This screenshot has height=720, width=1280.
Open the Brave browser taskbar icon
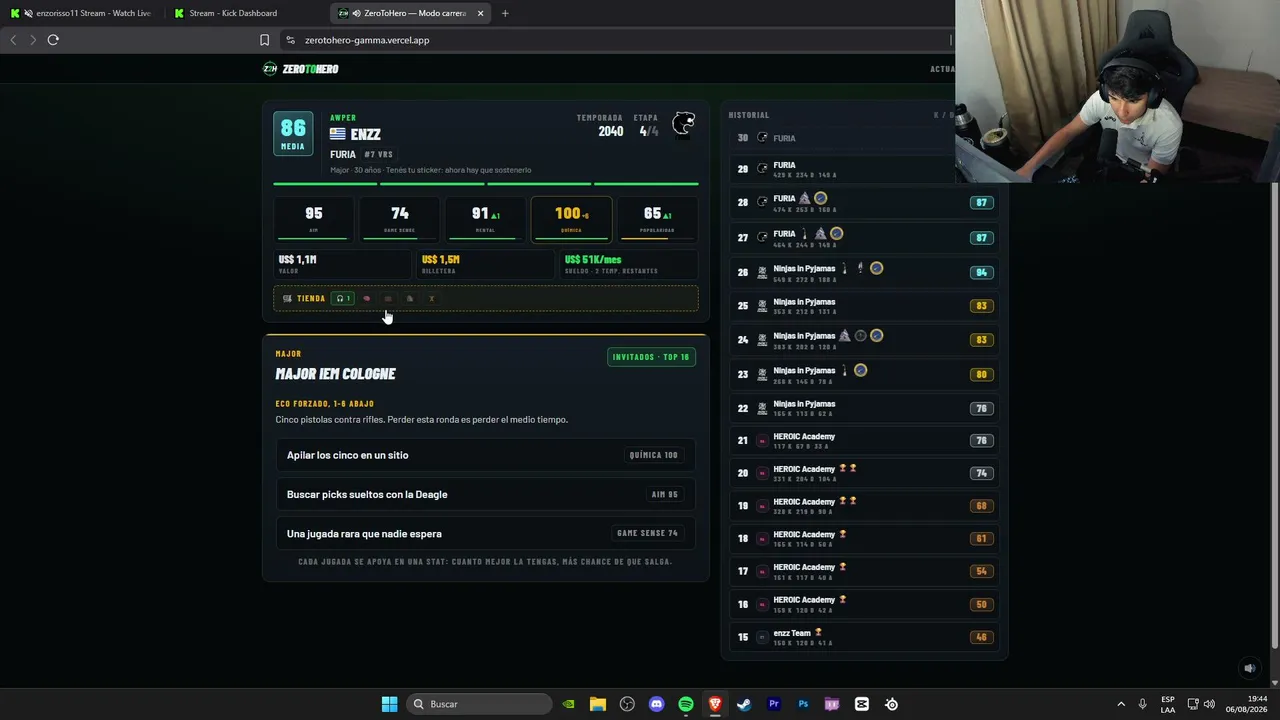pos(715,704)
